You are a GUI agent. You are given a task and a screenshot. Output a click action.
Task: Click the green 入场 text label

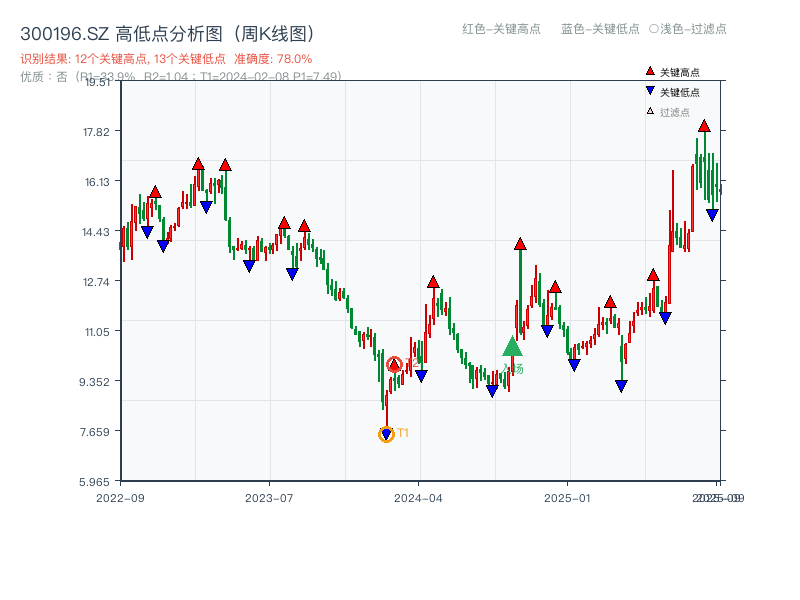click(512, 369)
